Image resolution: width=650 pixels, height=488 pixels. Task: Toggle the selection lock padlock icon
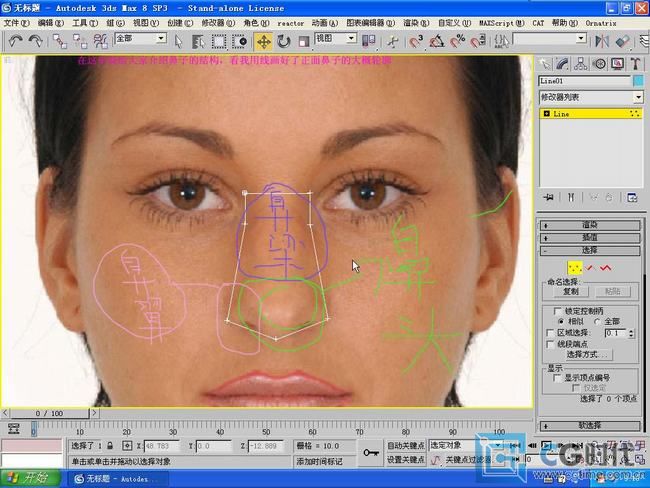(110, 446)
